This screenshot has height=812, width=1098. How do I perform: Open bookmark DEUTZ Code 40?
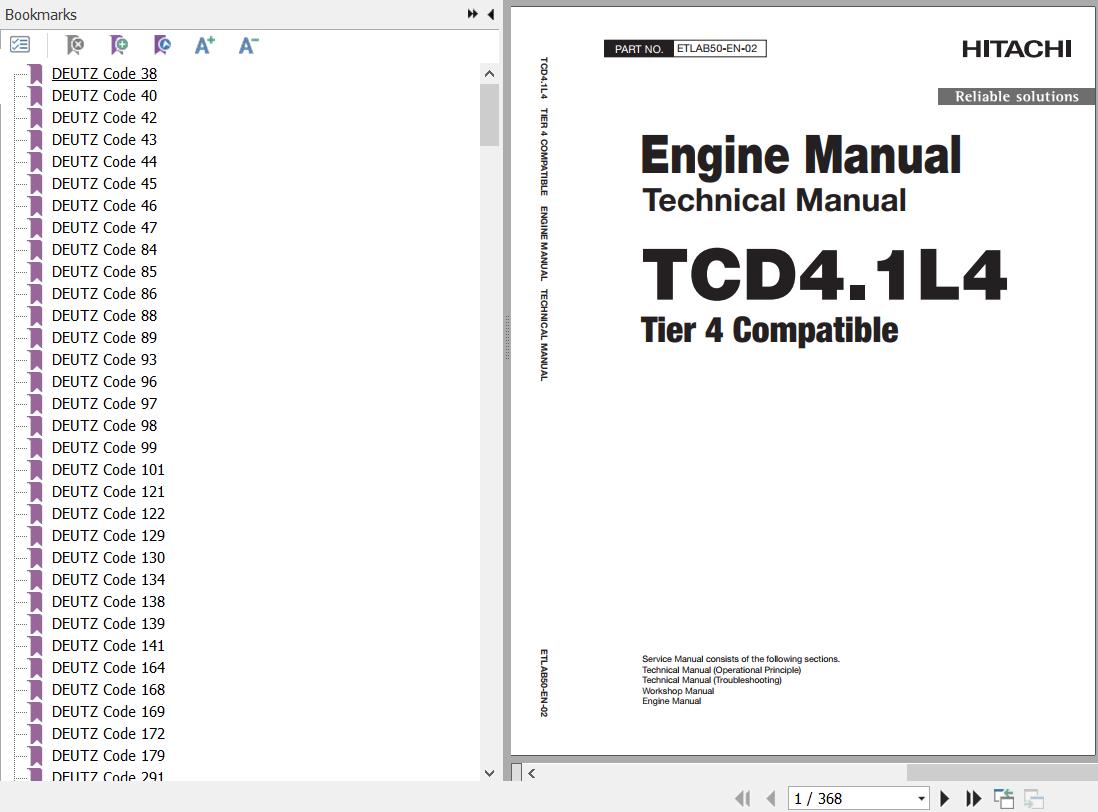point(104,95)
